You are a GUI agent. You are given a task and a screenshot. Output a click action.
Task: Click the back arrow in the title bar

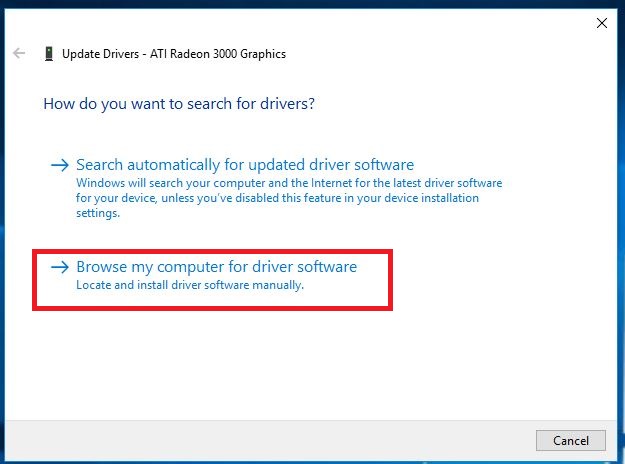(19, 53)
